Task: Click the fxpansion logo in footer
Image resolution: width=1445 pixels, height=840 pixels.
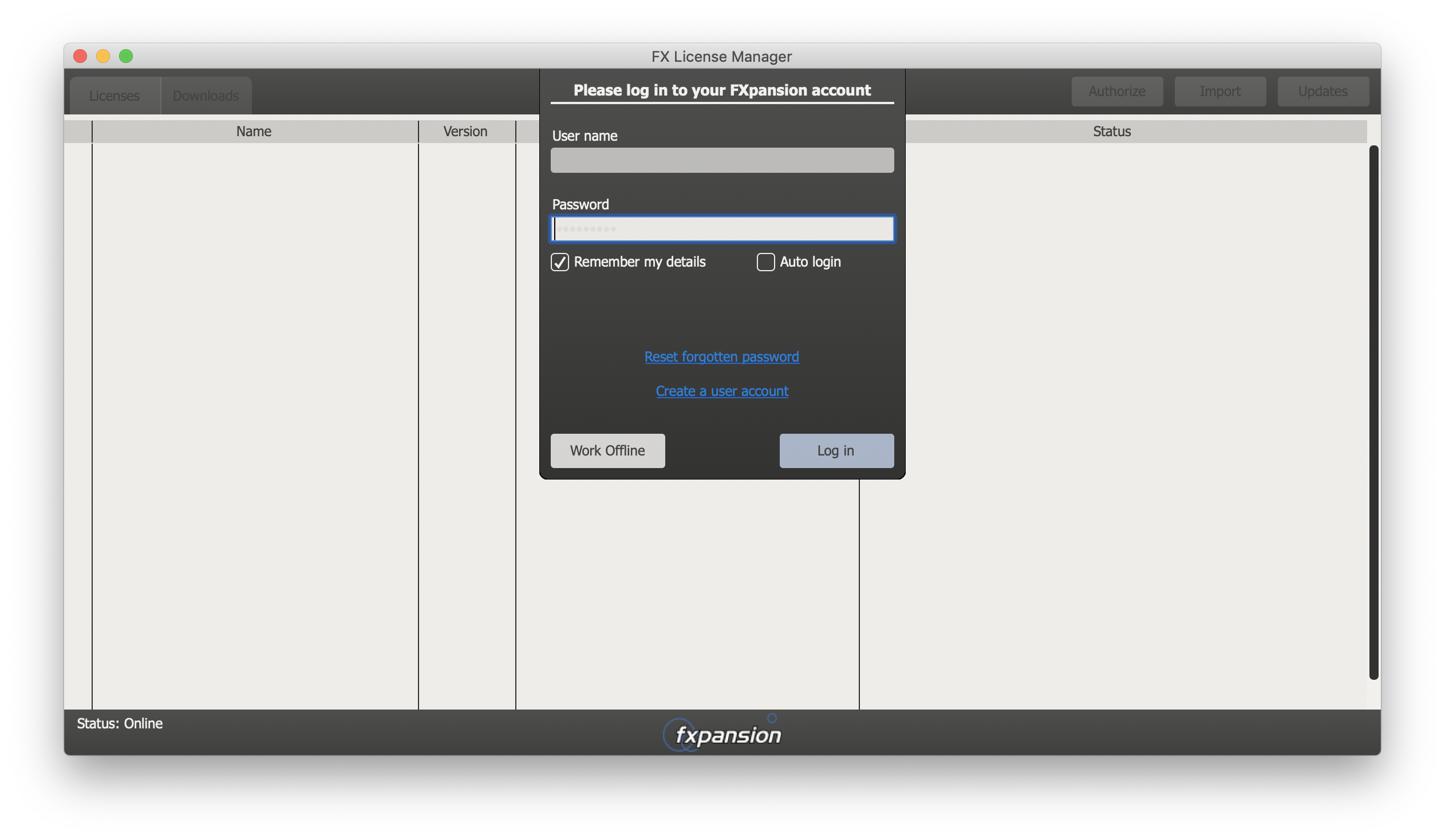Action: coord(723,734)
